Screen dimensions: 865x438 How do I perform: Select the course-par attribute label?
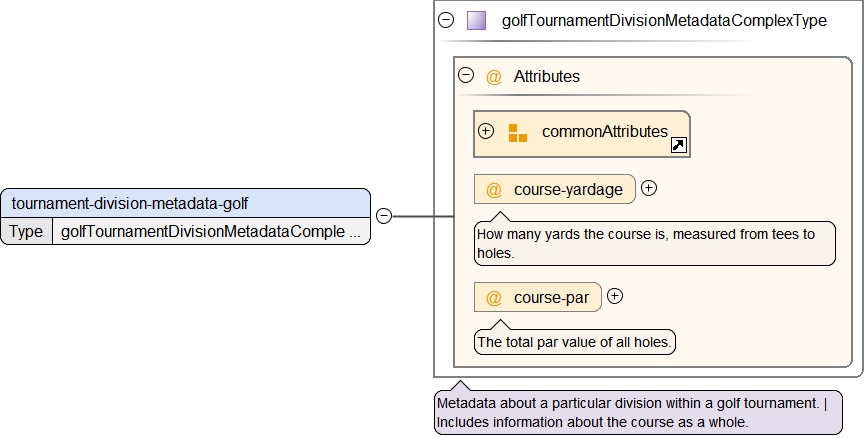(x=551, y=297)
